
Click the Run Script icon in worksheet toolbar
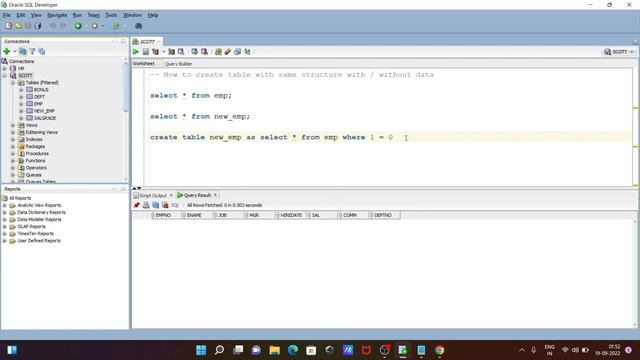[x=146, y=52]
